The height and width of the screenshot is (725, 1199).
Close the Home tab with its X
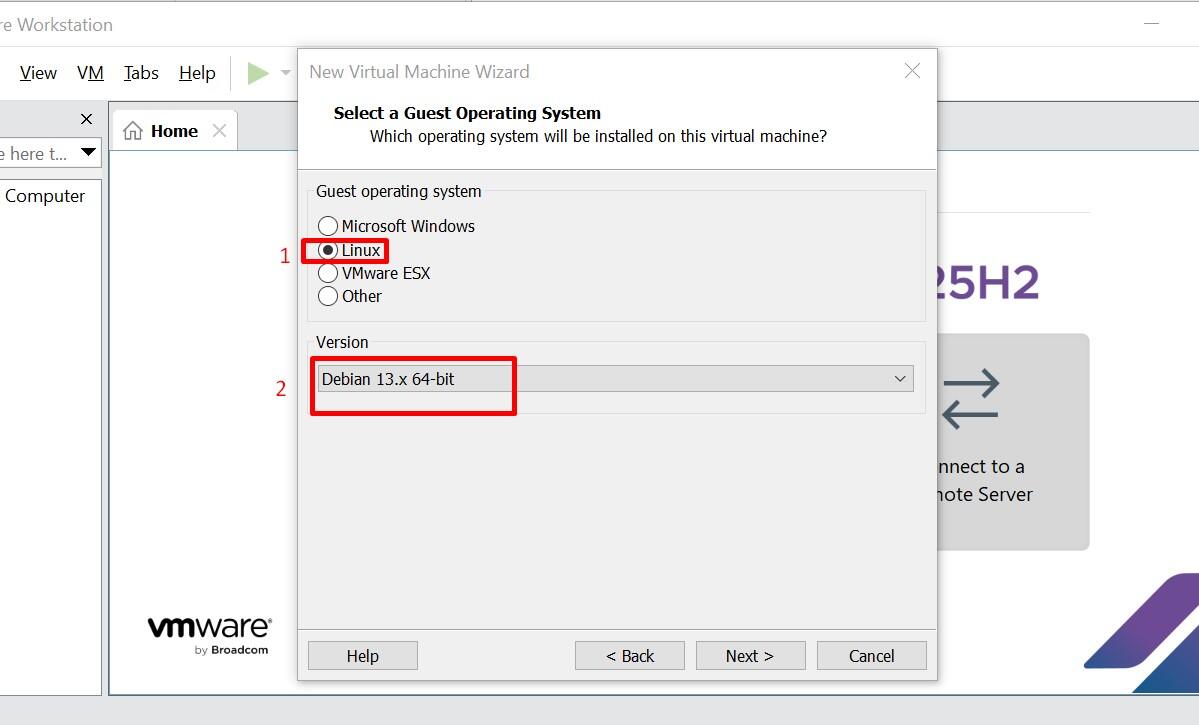(x=219, y=131)
